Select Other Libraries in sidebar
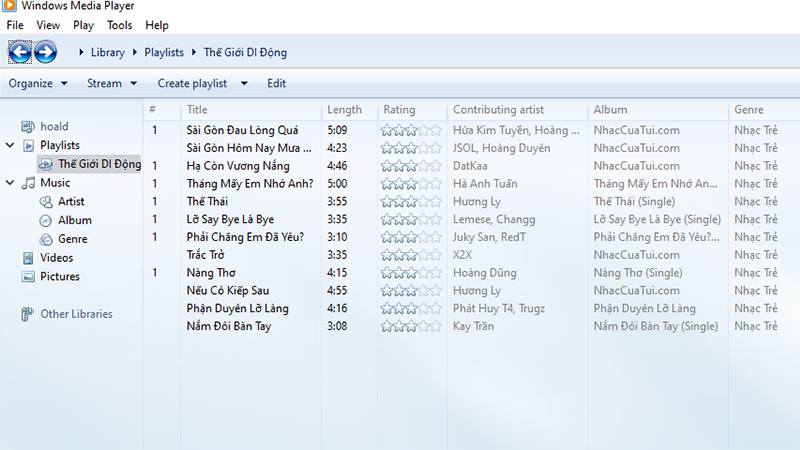800x450 pixels. click(77, 314)
